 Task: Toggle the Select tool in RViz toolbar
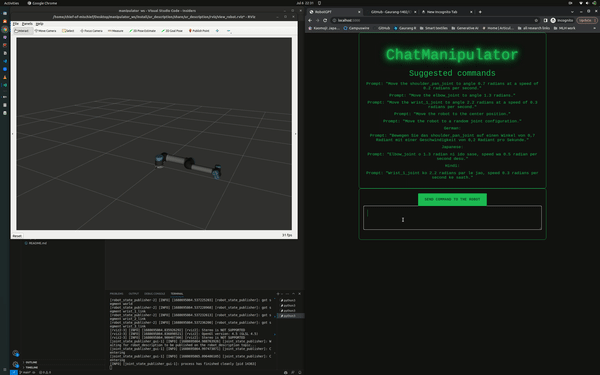click(x=68, y=31)
